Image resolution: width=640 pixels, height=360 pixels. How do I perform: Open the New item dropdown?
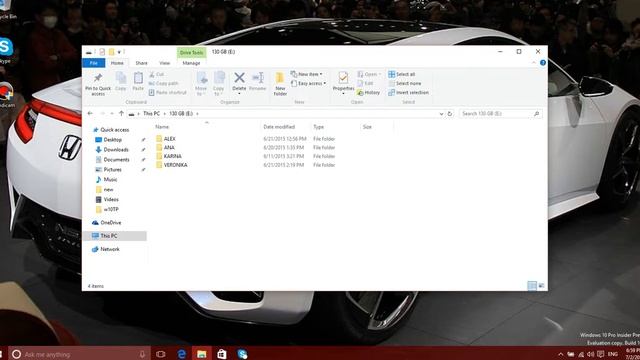click(x=307, y=74)
